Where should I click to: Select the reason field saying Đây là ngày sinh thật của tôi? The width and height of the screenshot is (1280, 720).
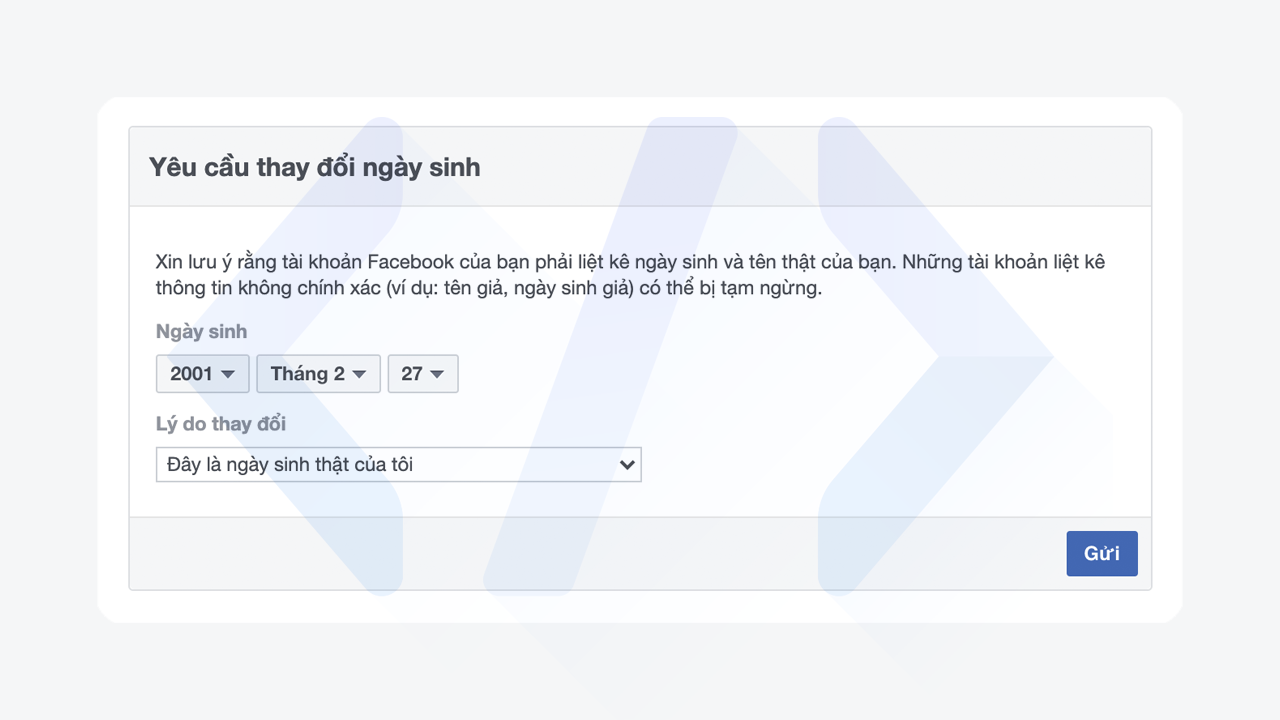tap(398, 464)
